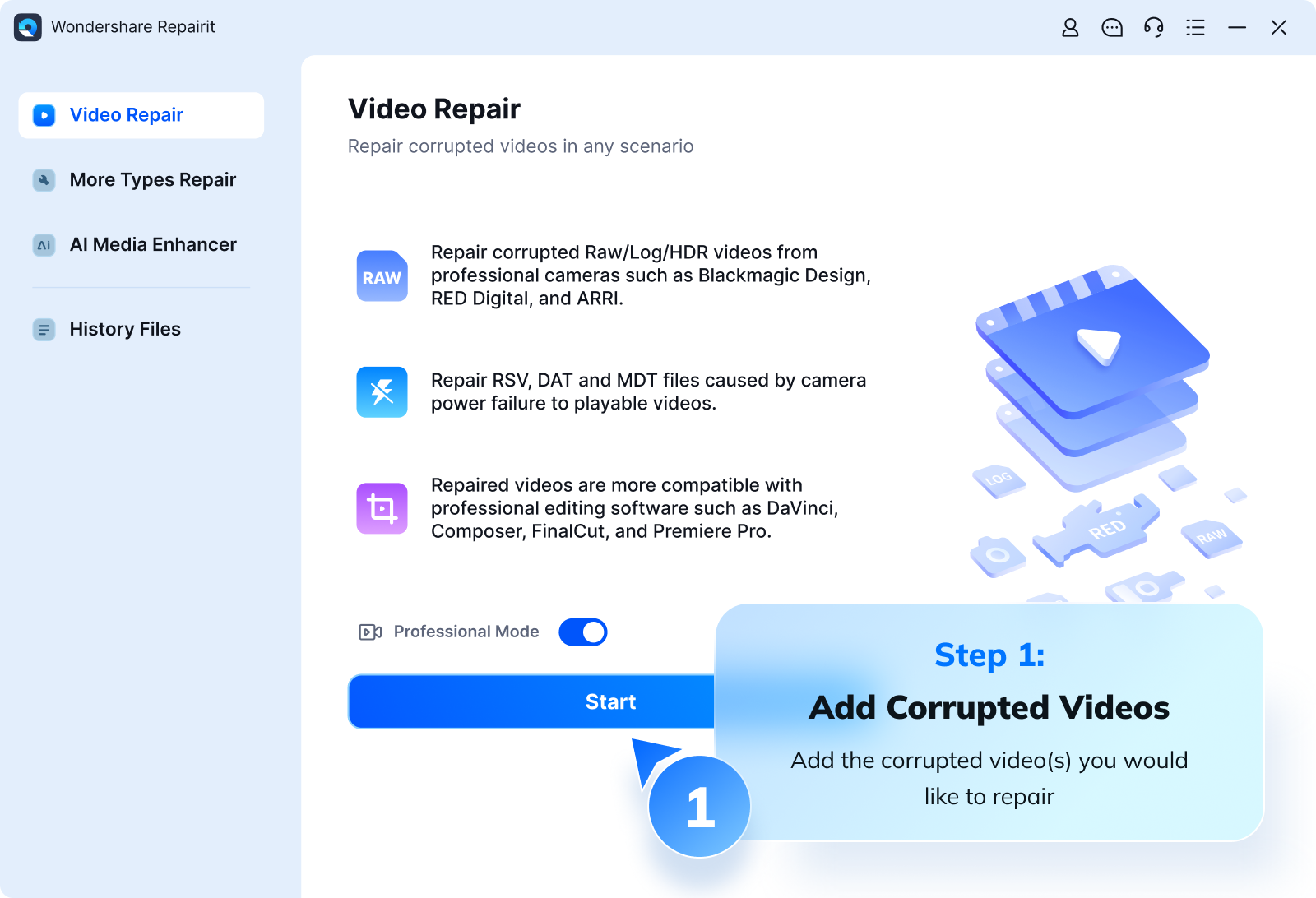The image size is (1316, 898).
Task: Minimize the Repairit window
Action: [1237, 28]
